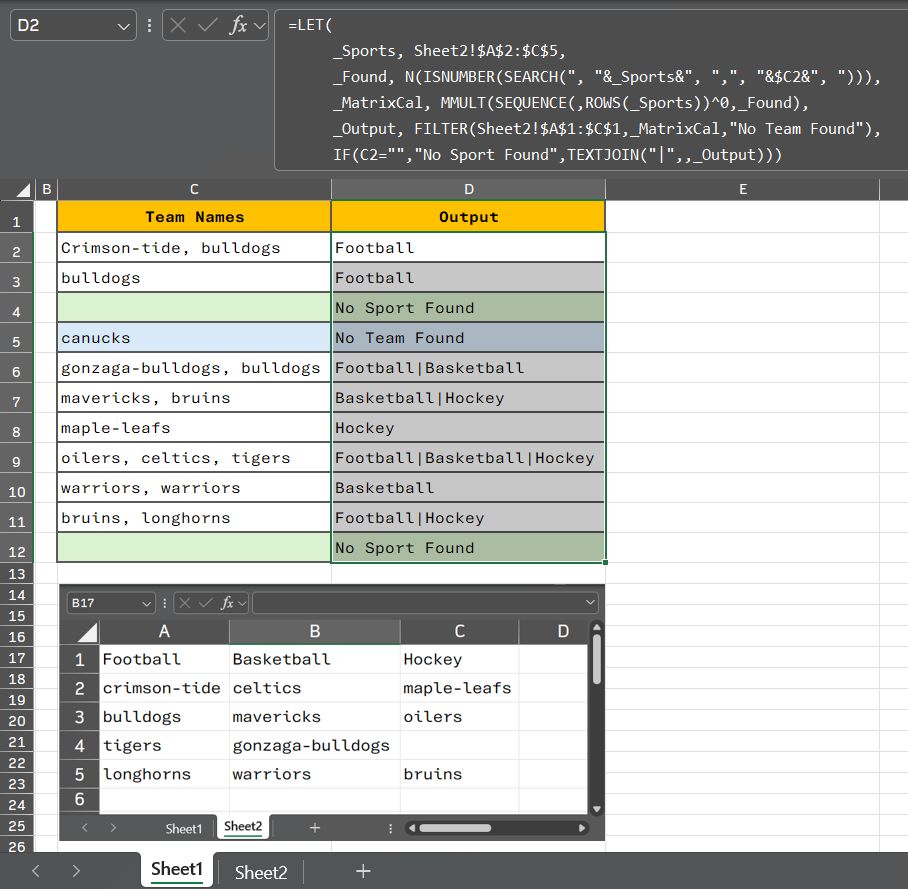Click the three-dot handle beside the Name Box

click(x=149, y=25)
